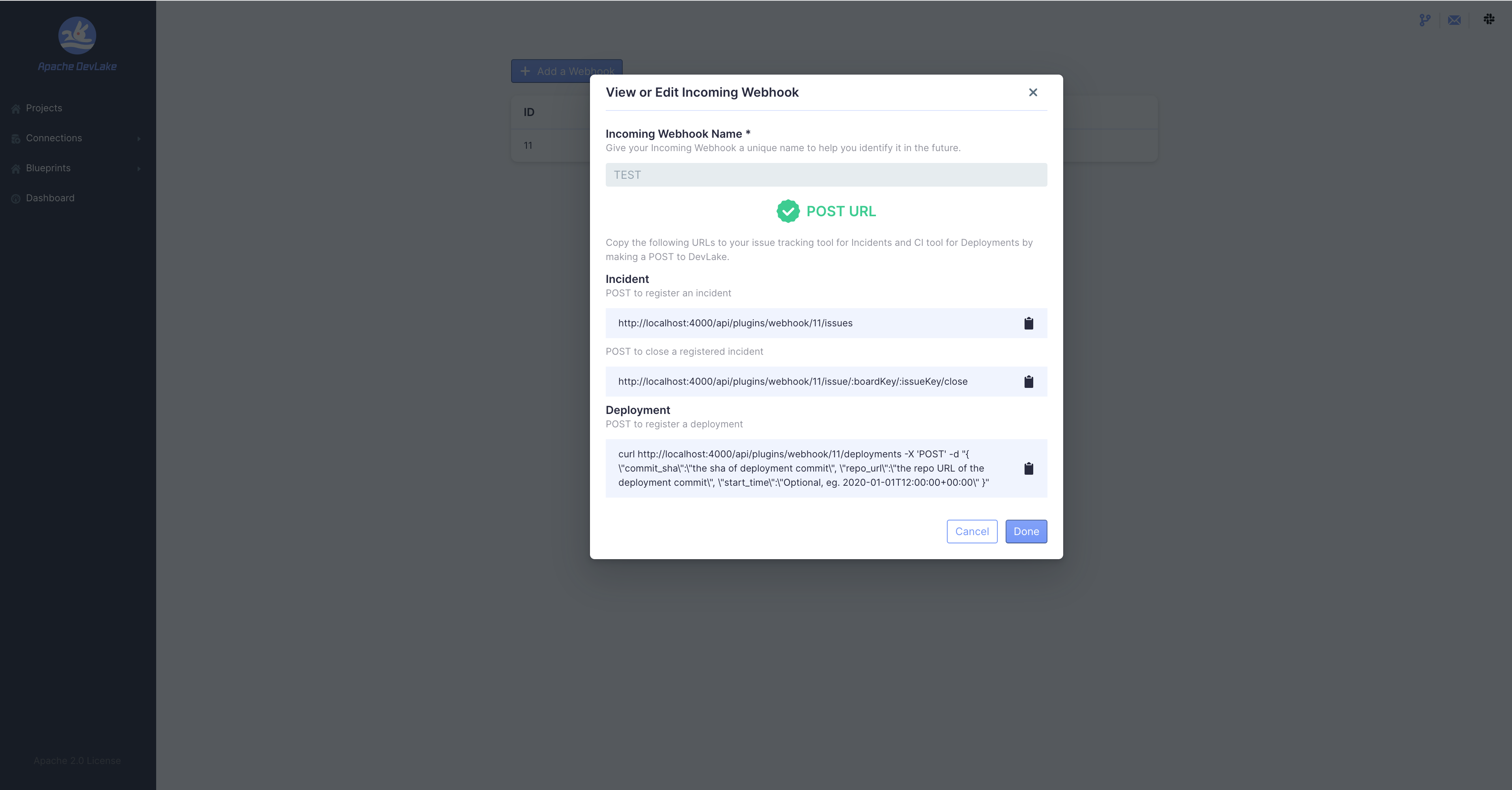Go to Dashboard in the sidebar
The width and height of the screenshot is (1512, 790).
(50, 198)
